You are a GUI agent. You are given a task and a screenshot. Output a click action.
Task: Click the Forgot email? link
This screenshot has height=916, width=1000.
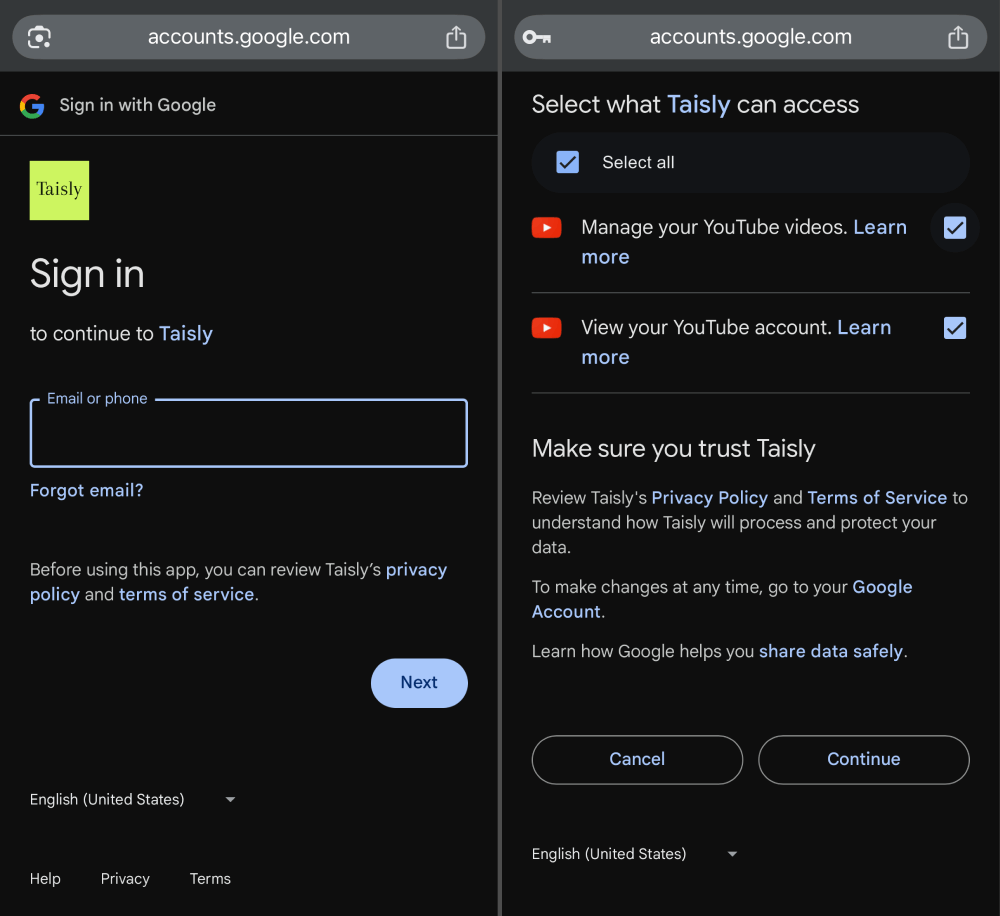tap(87, 490)
